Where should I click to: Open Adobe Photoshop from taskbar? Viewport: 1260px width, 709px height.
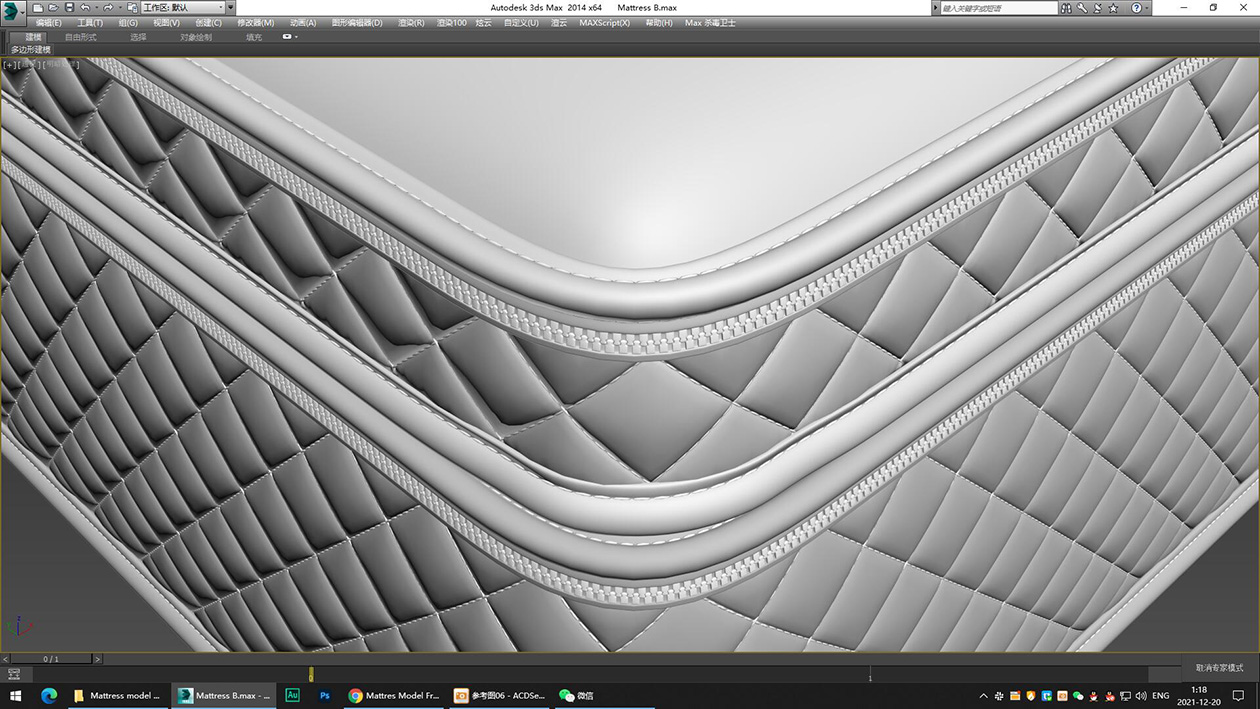[x=325, y=695]
